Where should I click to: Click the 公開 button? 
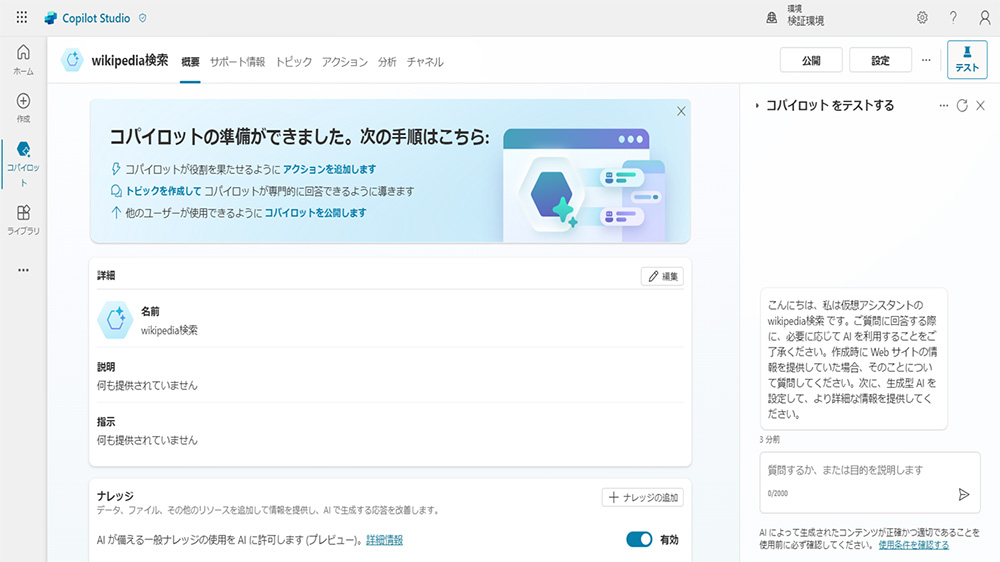pyautogui.click(x=811, y=60)
